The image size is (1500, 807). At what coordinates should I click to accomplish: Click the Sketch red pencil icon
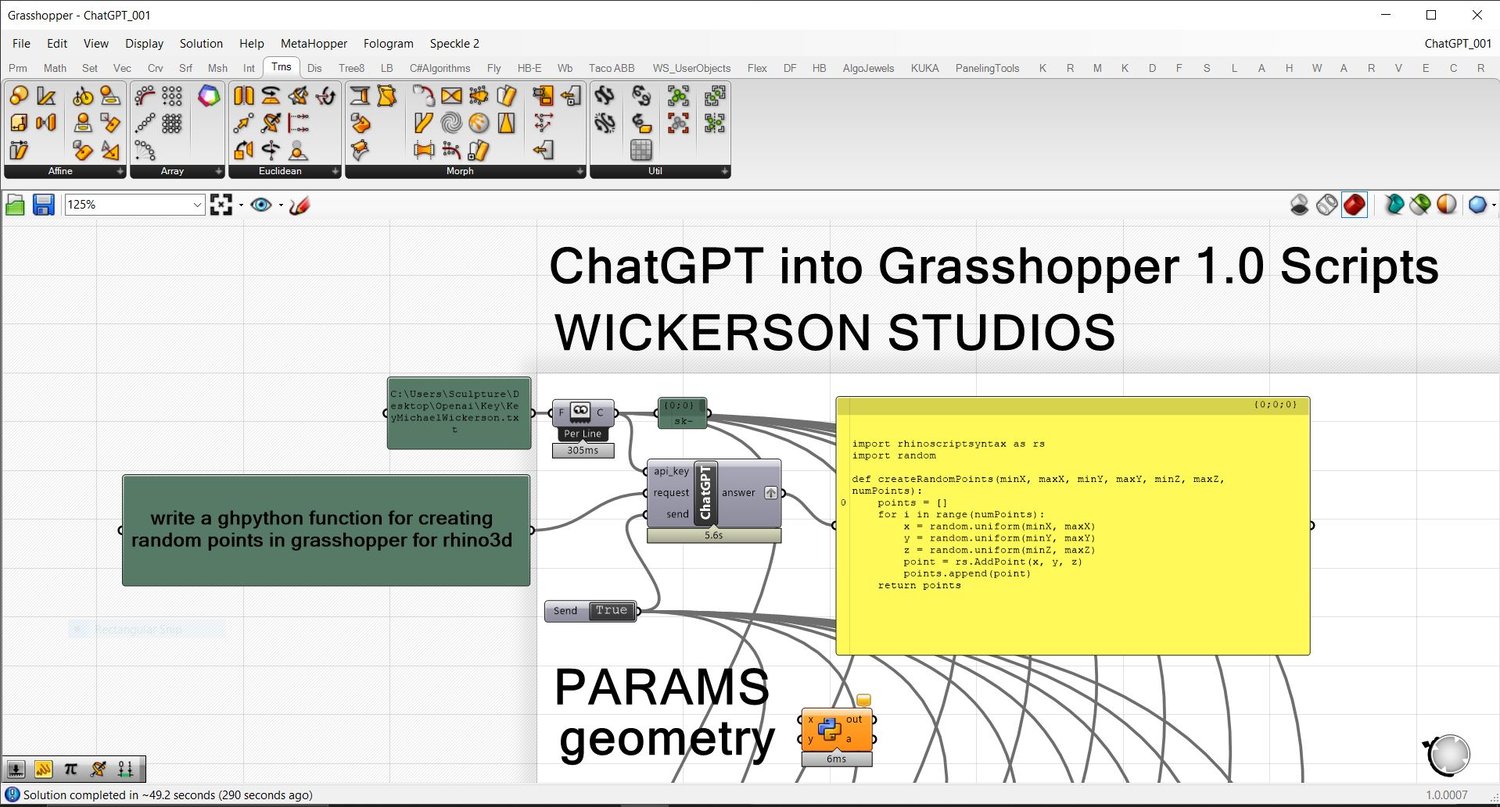pos(299,205)
